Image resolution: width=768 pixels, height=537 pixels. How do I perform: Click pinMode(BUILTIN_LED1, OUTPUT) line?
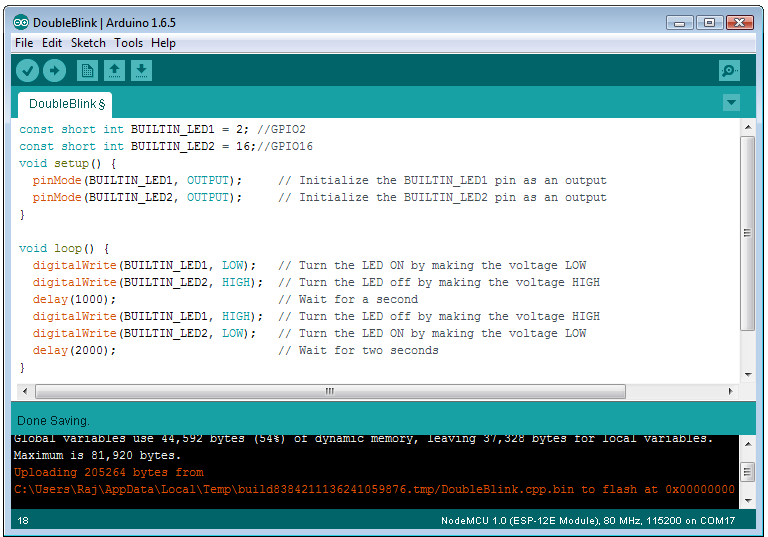pyautogui.click(x=137, y=180)
